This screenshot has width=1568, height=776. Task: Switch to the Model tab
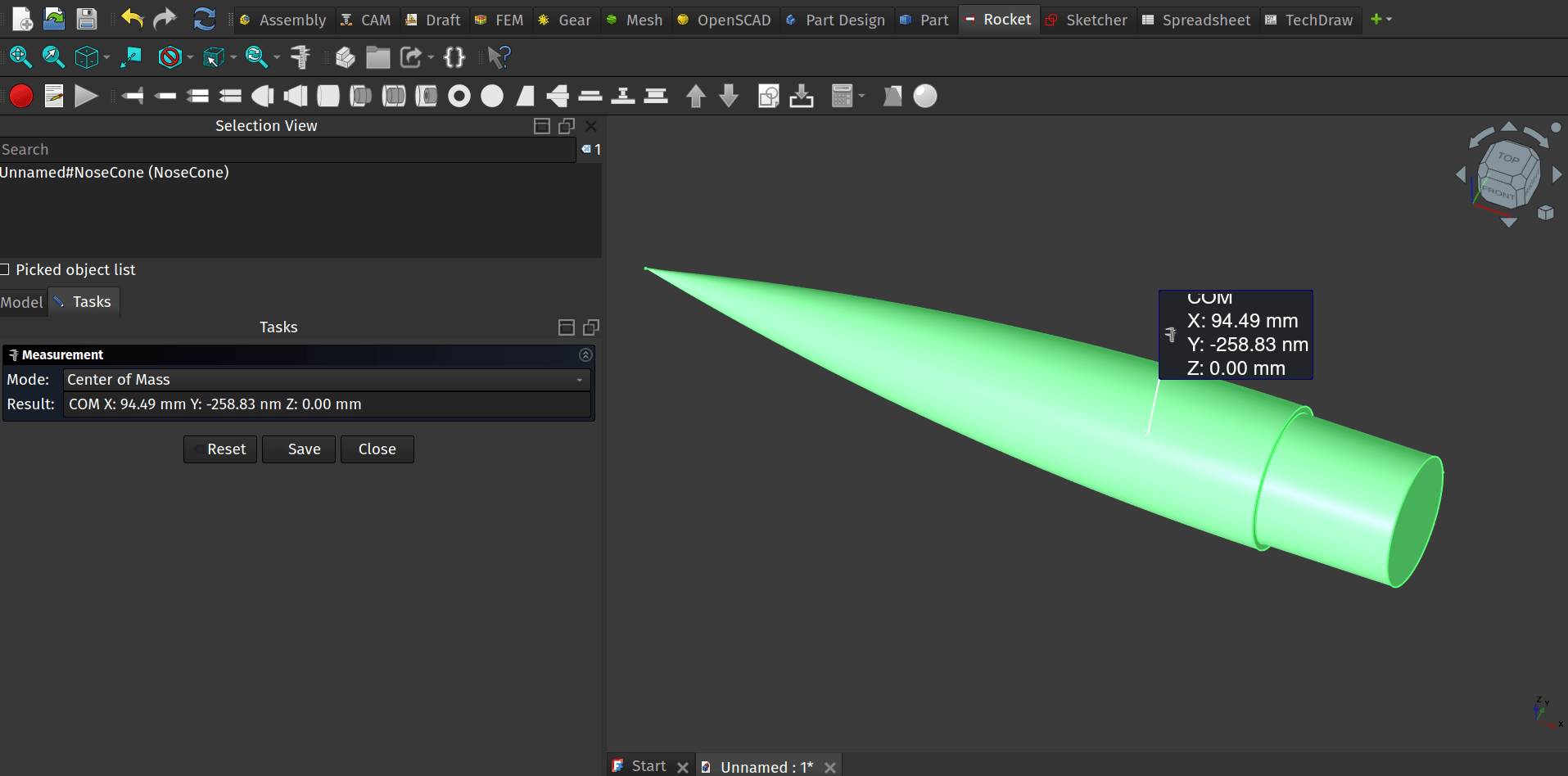[x=22, y=302]
